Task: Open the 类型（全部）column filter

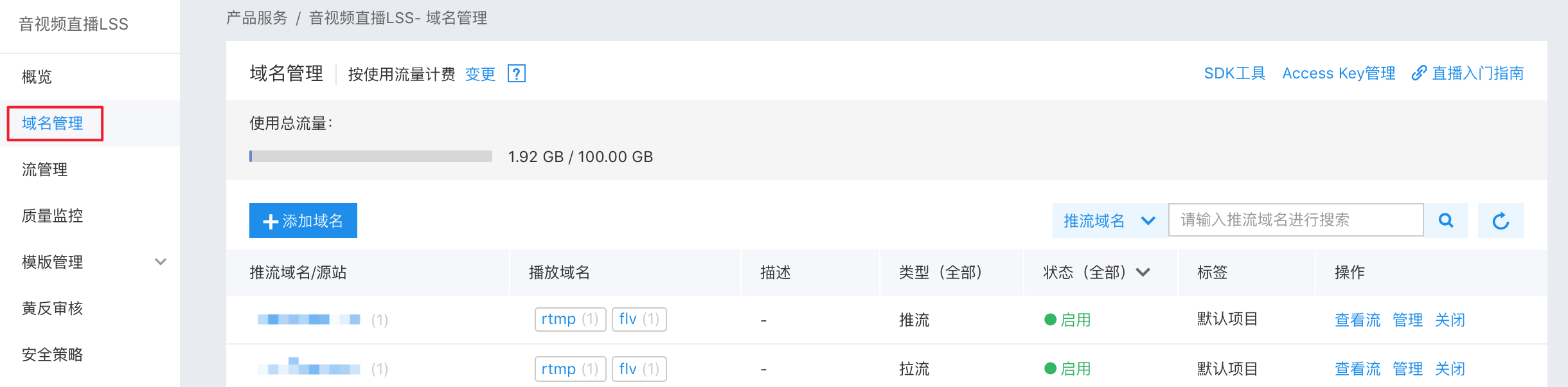Action: pyautogui.click(x=940, y=272)
